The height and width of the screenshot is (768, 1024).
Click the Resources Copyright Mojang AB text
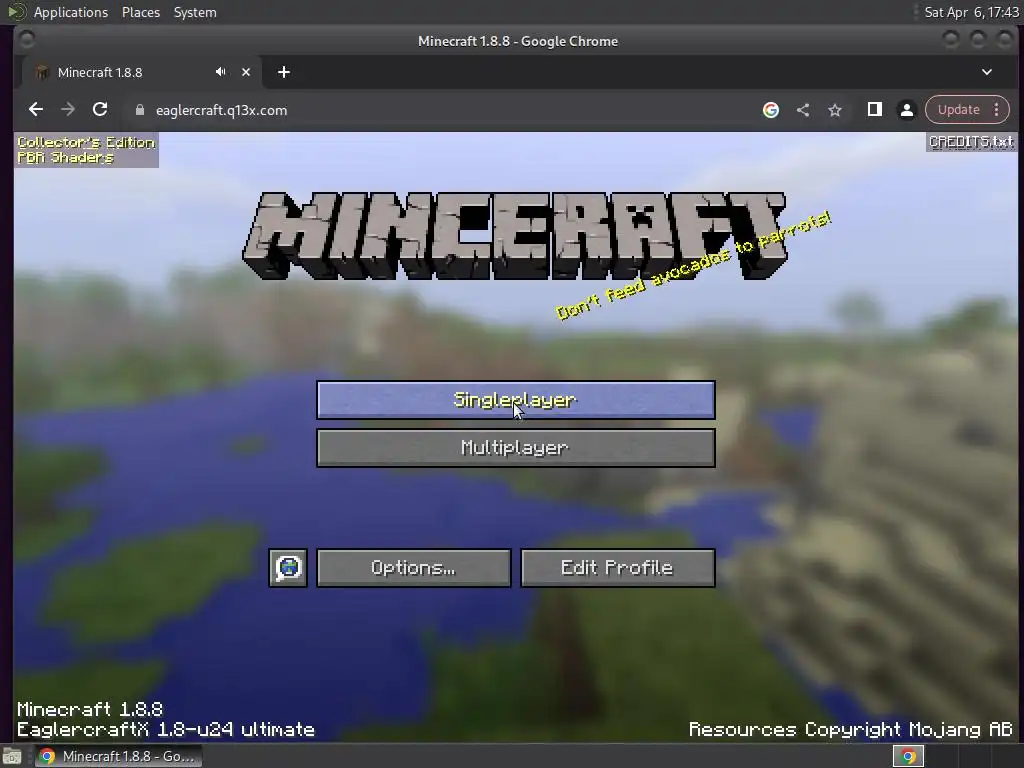850,729
